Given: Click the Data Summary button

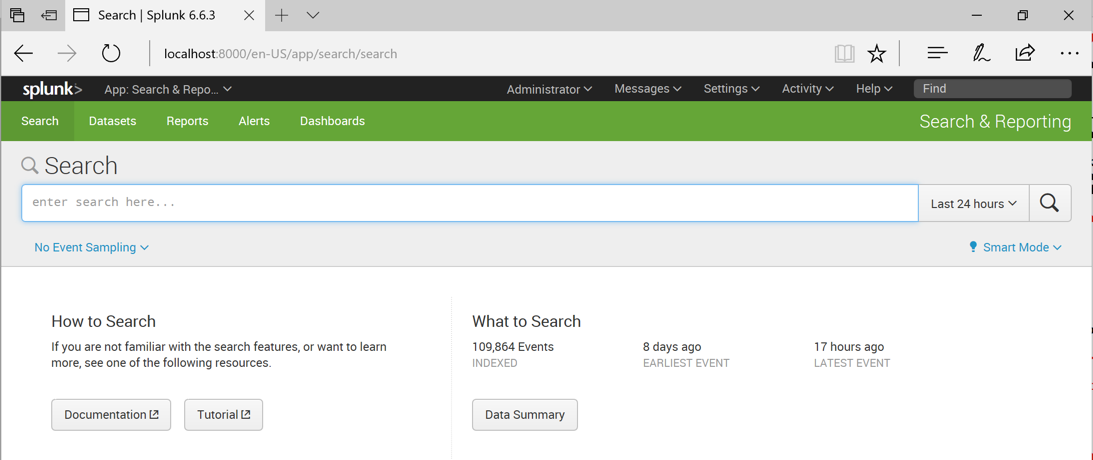Looking at the screenshot, I should pyautogui.click(x=525, y=415).
